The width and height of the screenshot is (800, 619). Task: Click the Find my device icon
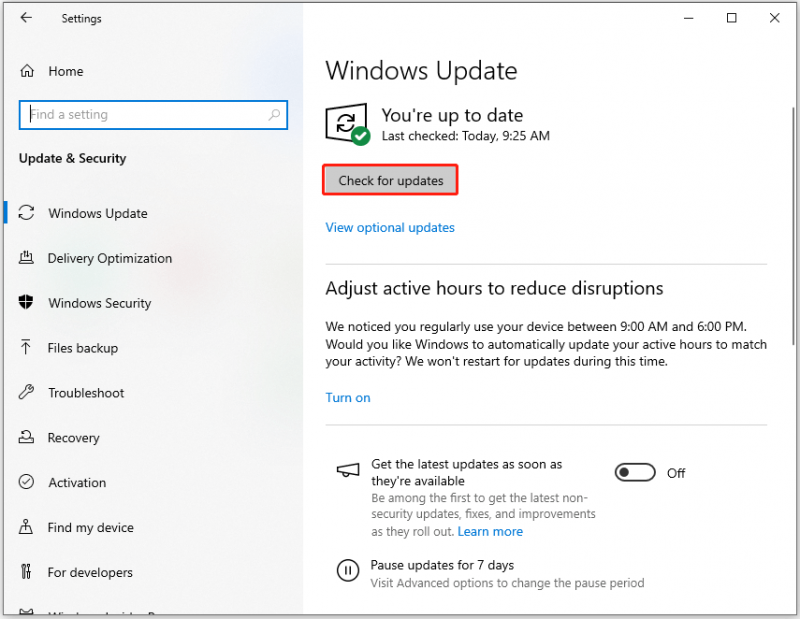tap(26, 527)
